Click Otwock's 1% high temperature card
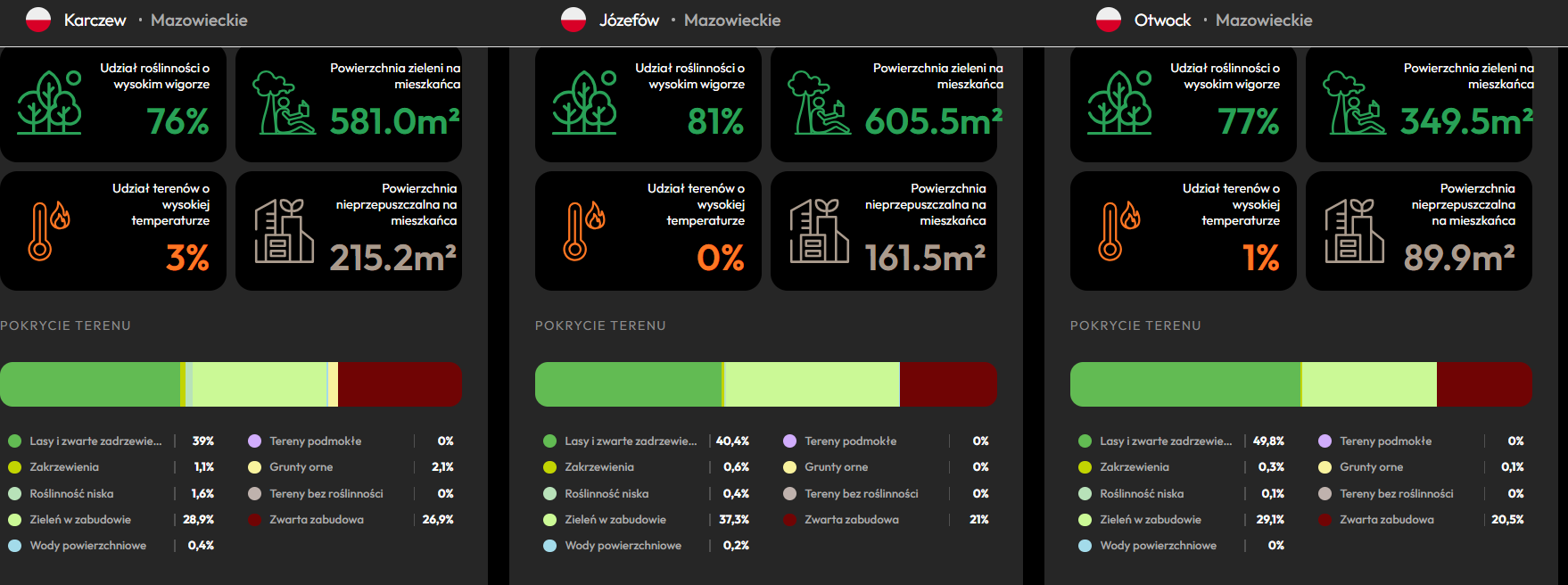 pos(1184,231)
